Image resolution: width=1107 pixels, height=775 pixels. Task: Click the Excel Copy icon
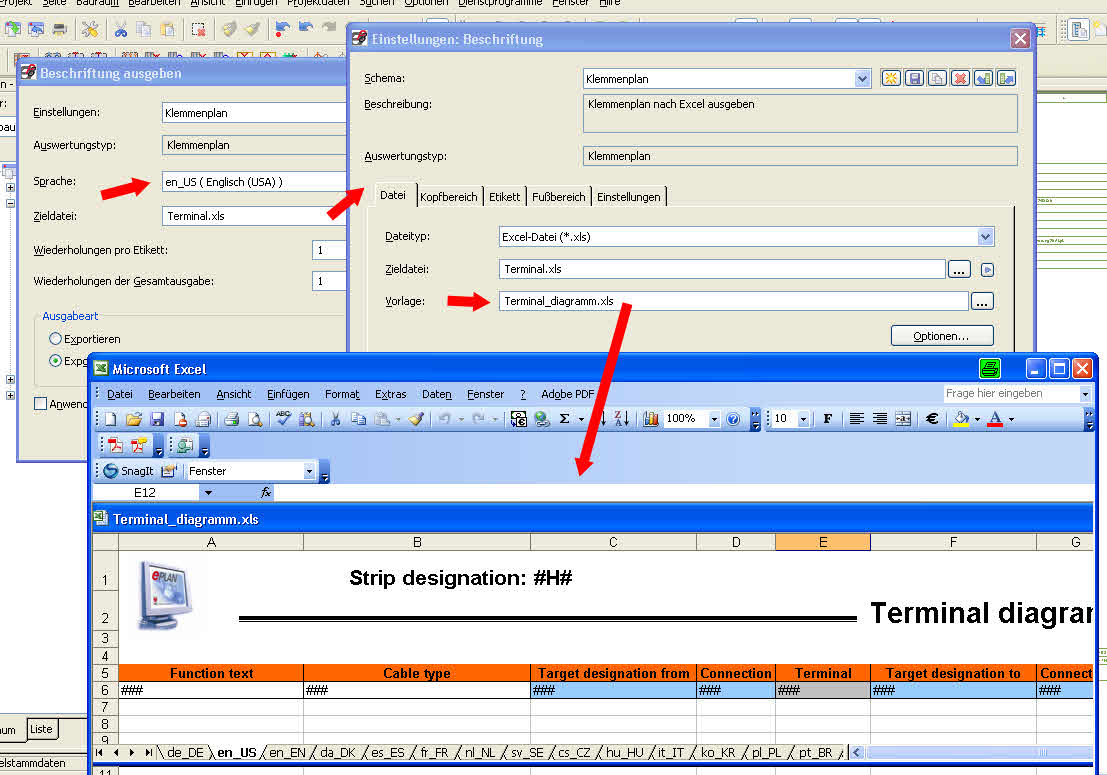[359, 419]
